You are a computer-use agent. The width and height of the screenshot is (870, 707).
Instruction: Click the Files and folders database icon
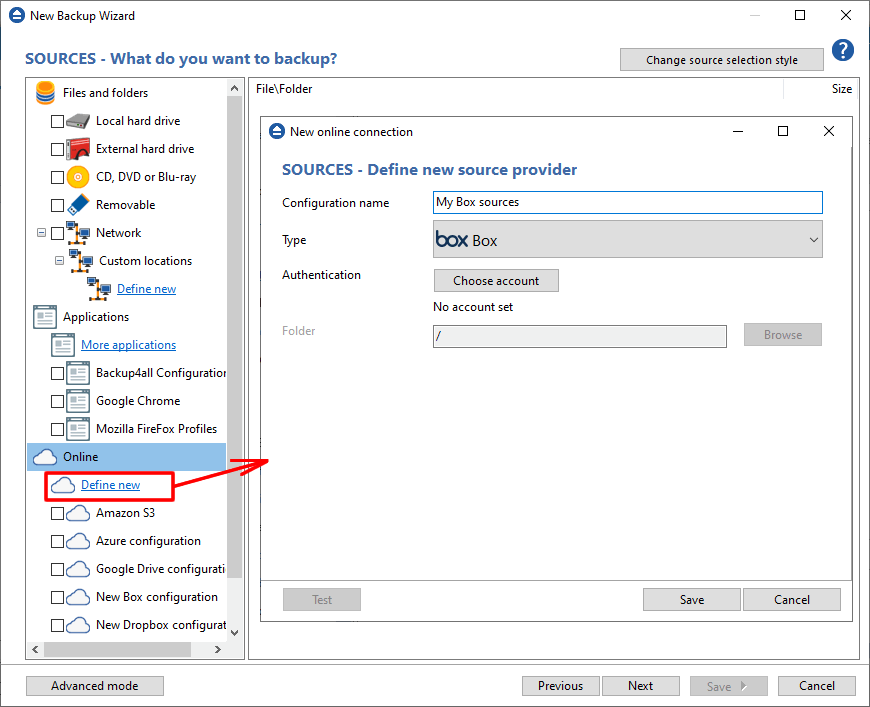(x=45, y=93)
